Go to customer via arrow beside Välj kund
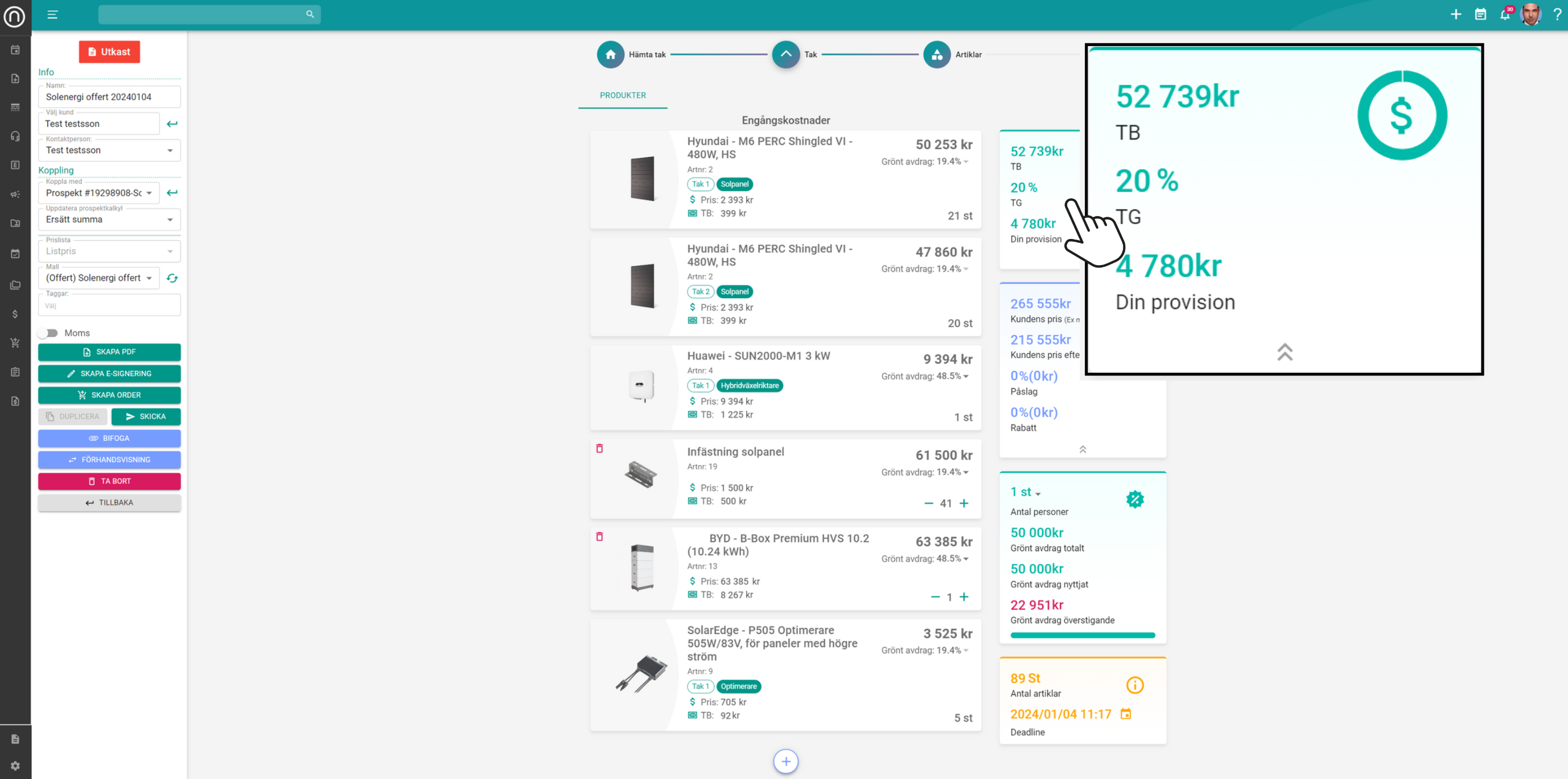 [x=172, y=123]
